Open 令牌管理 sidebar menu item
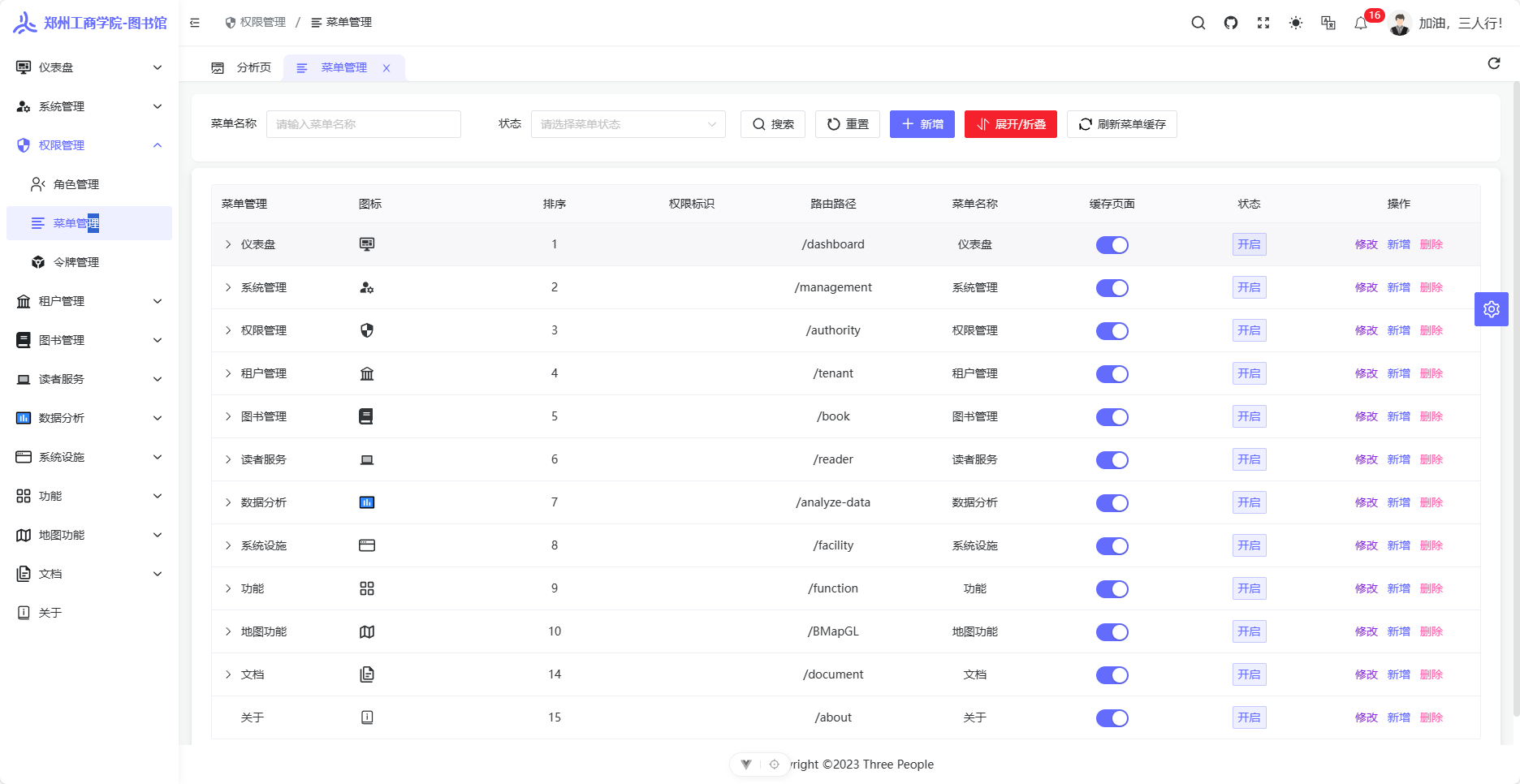The width and height of the screenshot is (1520, 784). (89, 262)
